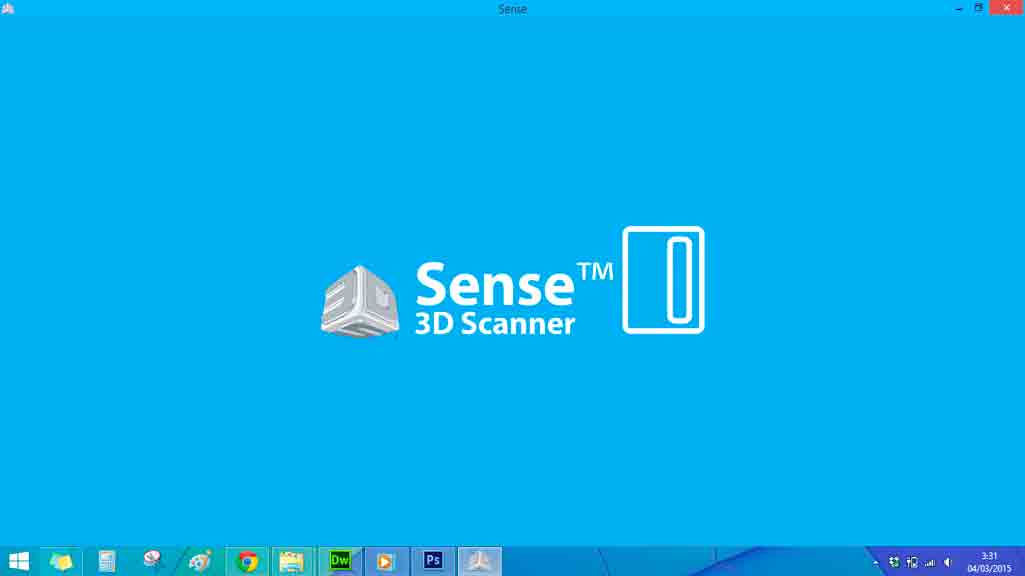Viewport: 1025px width, 576px height.
Task: Switch to Photoshop (Ps) in the taskbar
Action: tap(433, 560)
